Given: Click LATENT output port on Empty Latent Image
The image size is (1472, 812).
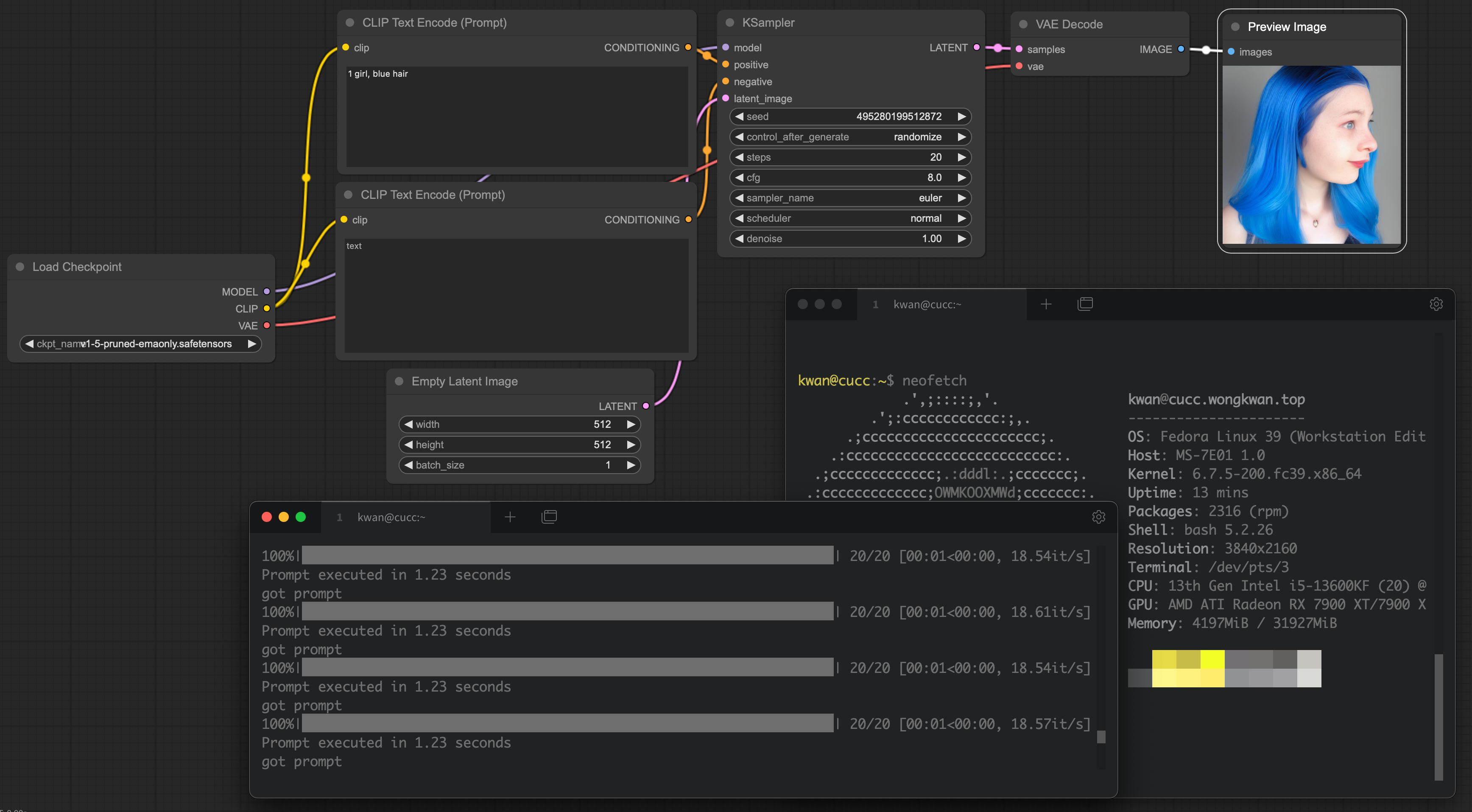Looking at the screenshot, I should 645,406.
